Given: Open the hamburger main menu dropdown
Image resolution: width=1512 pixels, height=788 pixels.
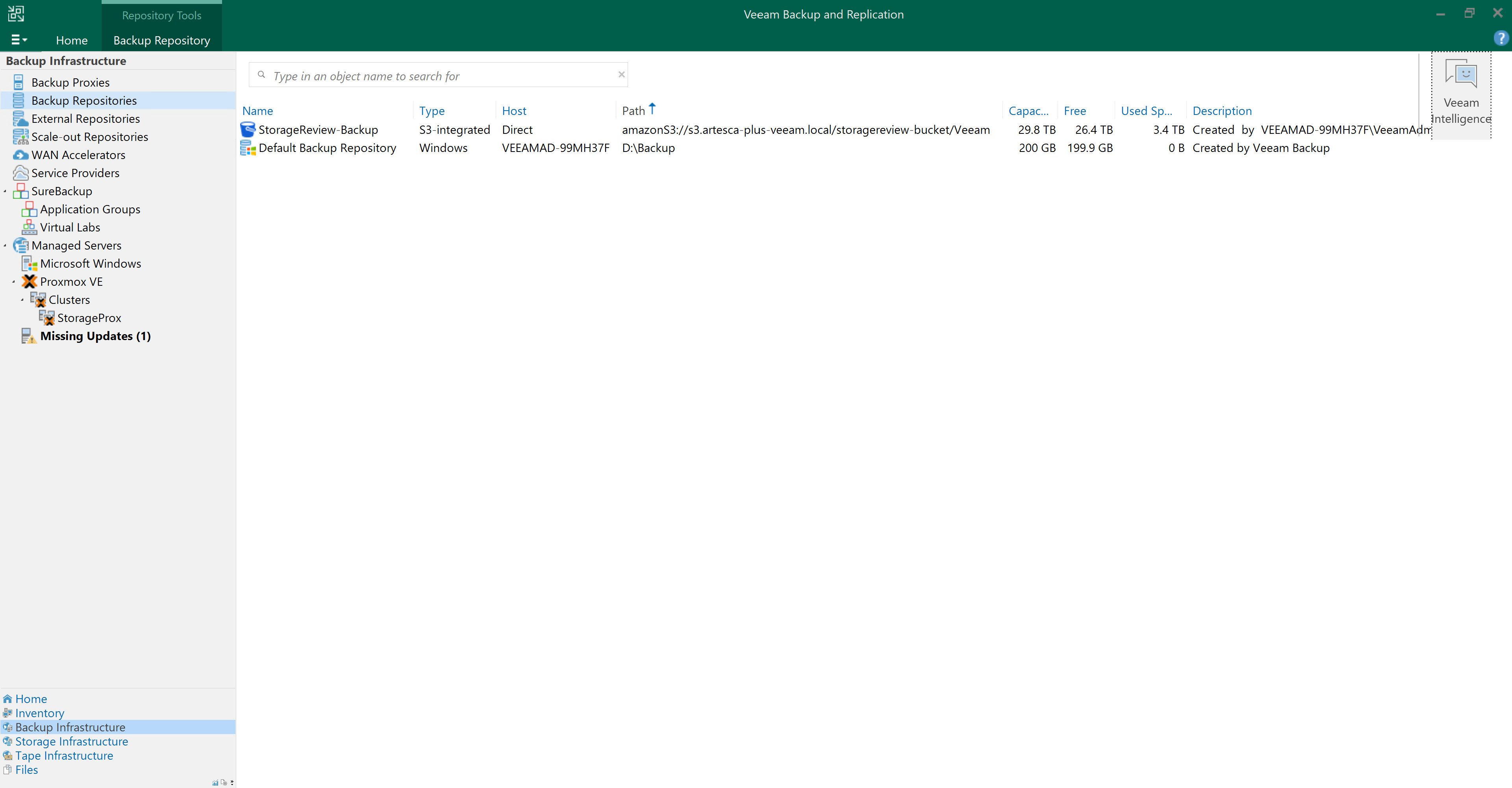Looking at the screenshot, I should (x=19, y=40).
